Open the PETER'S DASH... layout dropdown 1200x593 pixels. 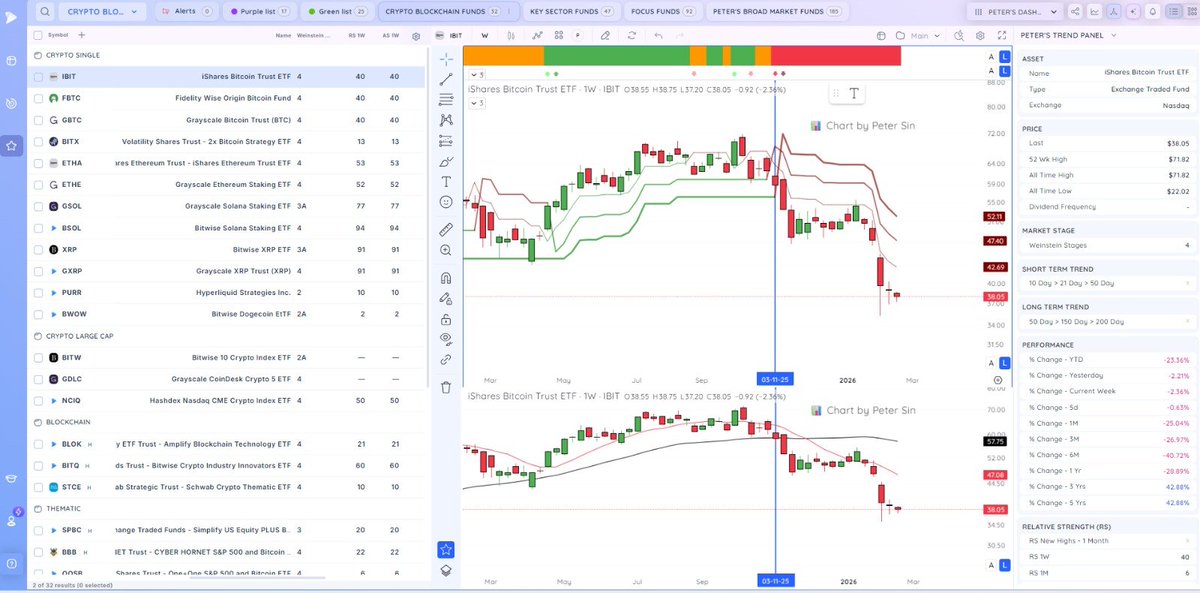(1013, 11)
